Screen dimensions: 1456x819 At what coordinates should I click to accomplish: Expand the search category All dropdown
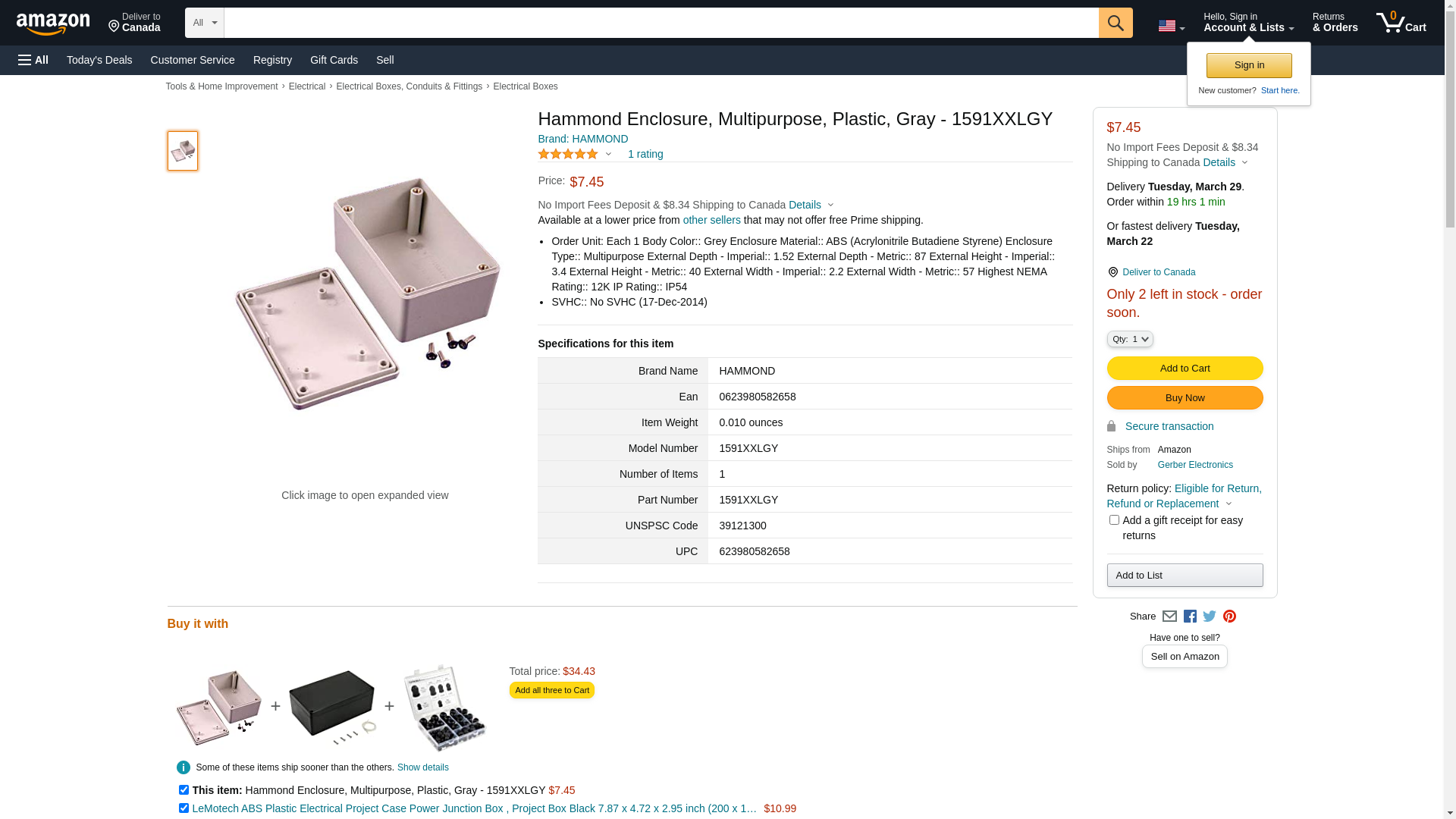click(205, 23)
